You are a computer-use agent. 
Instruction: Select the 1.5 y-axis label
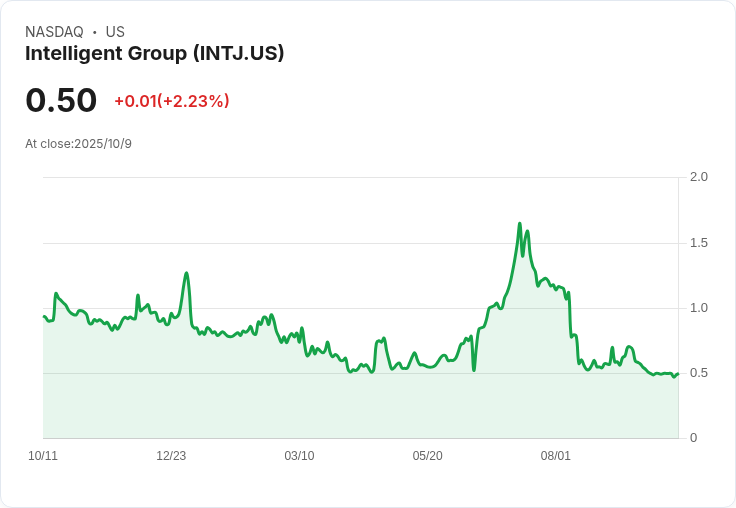coord(699,243)
